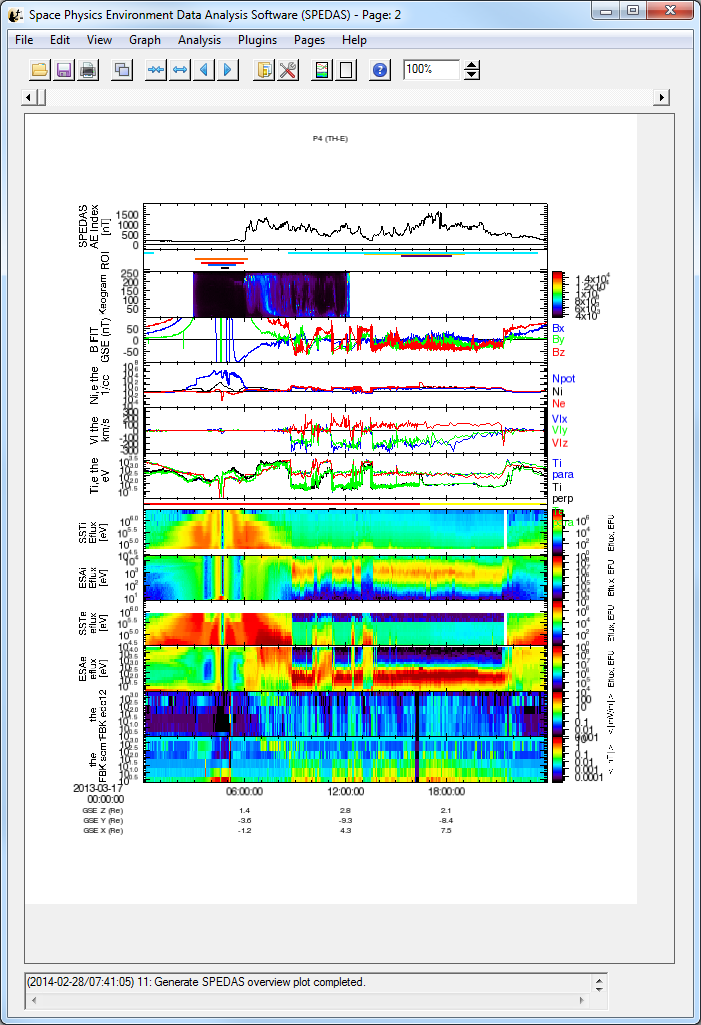
Task: Click the save floppy disk icon
Action: [64, 70]
